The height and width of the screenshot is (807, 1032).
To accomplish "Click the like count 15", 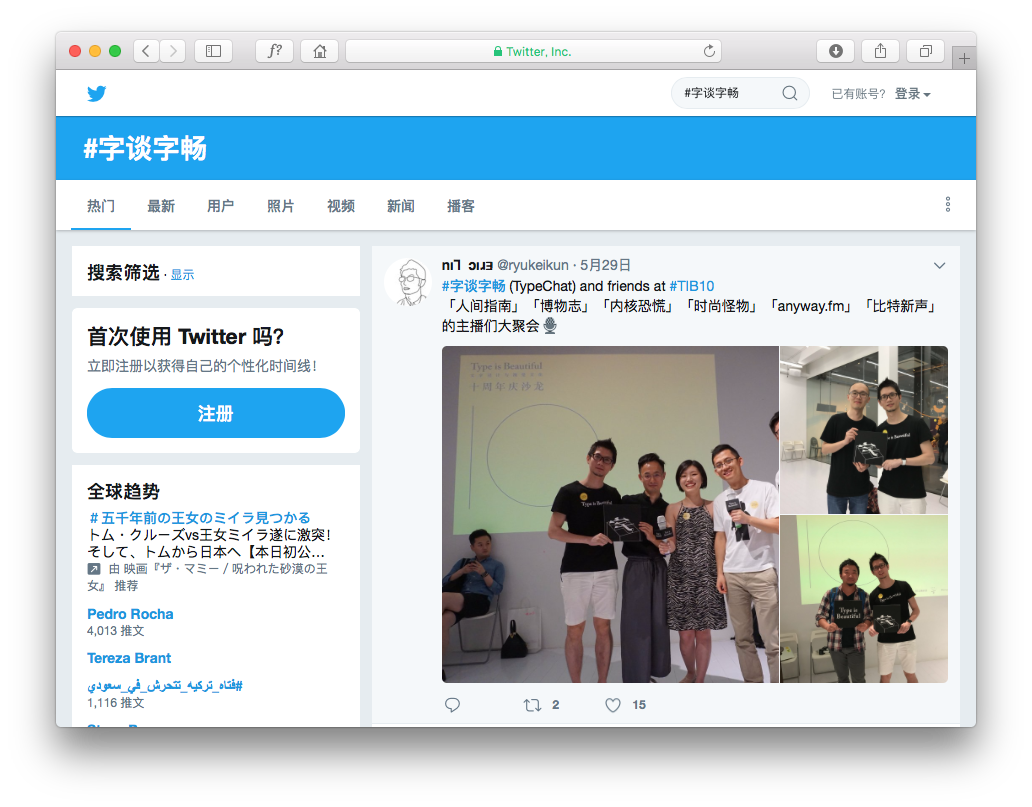I will pos(639,705).
